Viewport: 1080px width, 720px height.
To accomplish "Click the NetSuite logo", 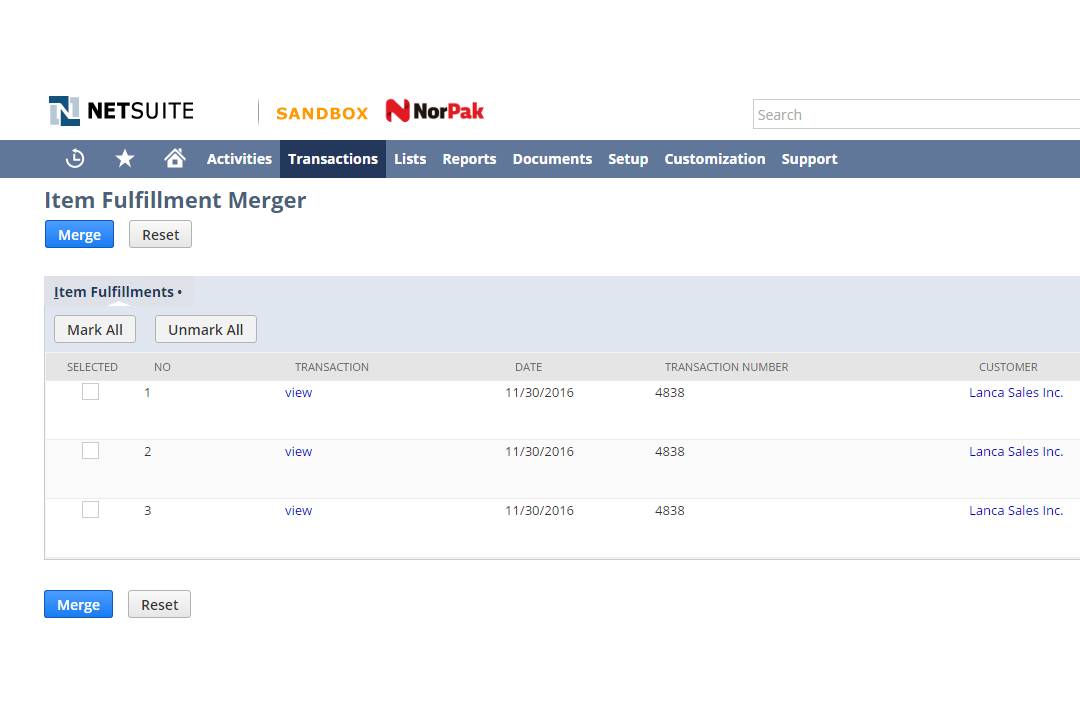I will pos(121,111).
